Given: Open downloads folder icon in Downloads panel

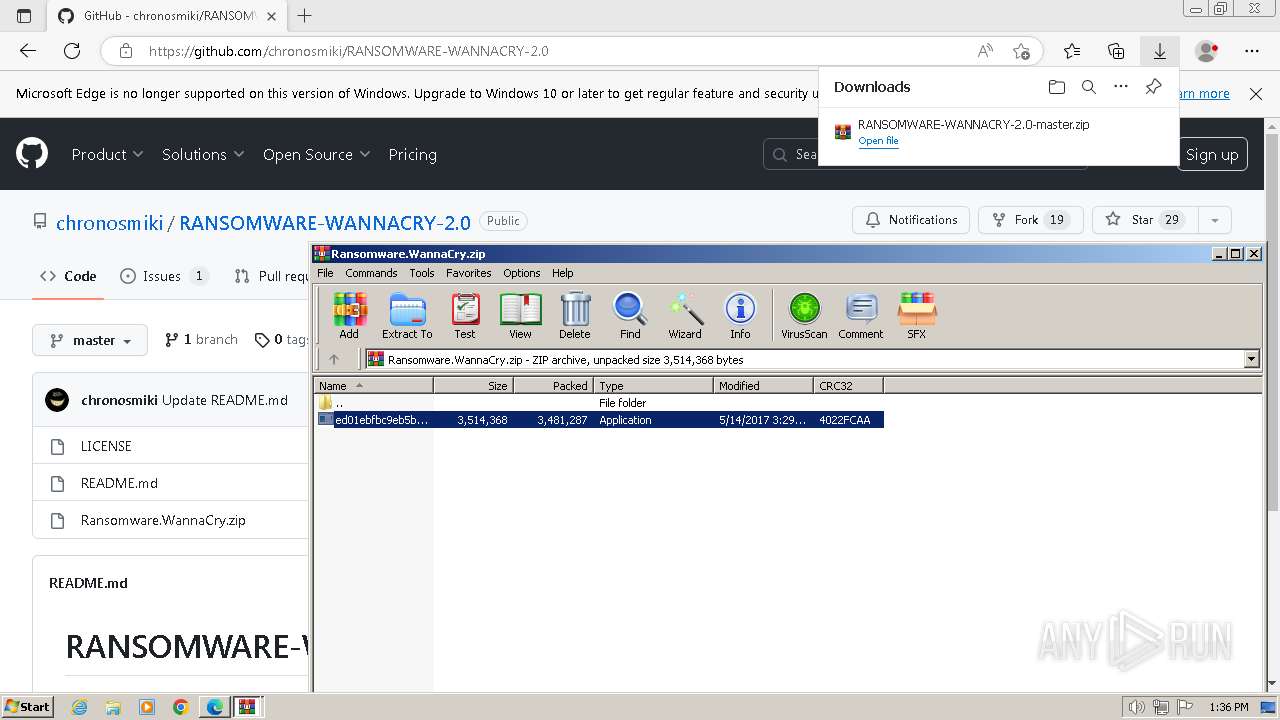Looking at the screenshot, I should (1057, 87).
